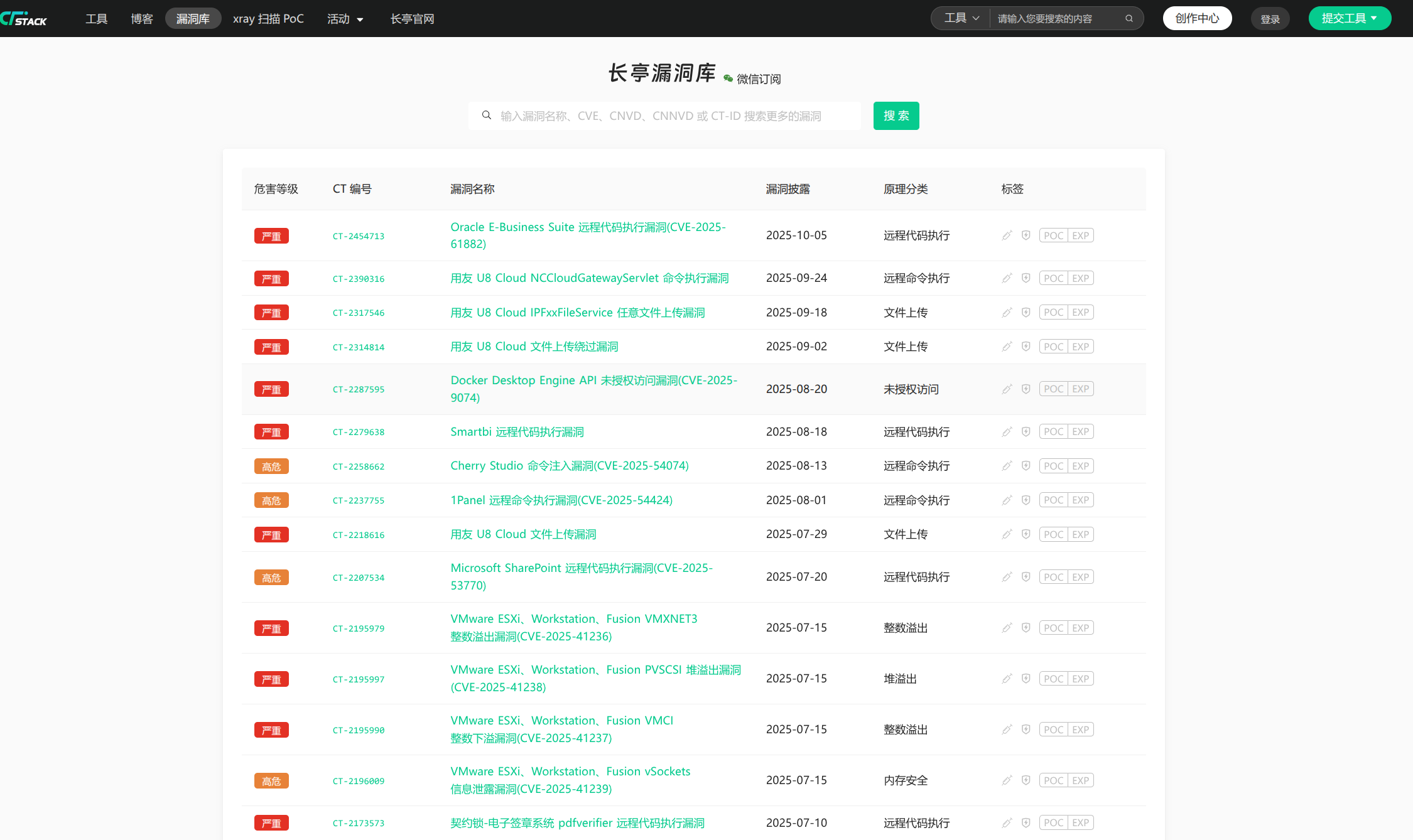Click the CT Stack logo
Screen dimensions: 1413x840
click(24, 19)
